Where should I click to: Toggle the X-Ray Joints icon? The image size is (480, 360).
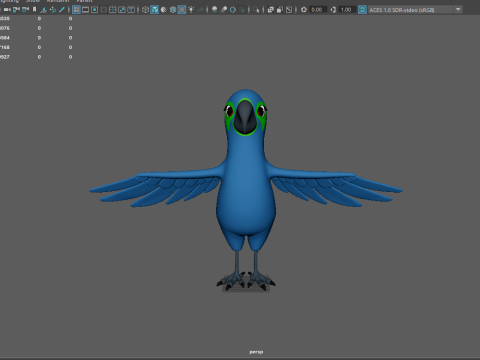[x=289, y=10]
